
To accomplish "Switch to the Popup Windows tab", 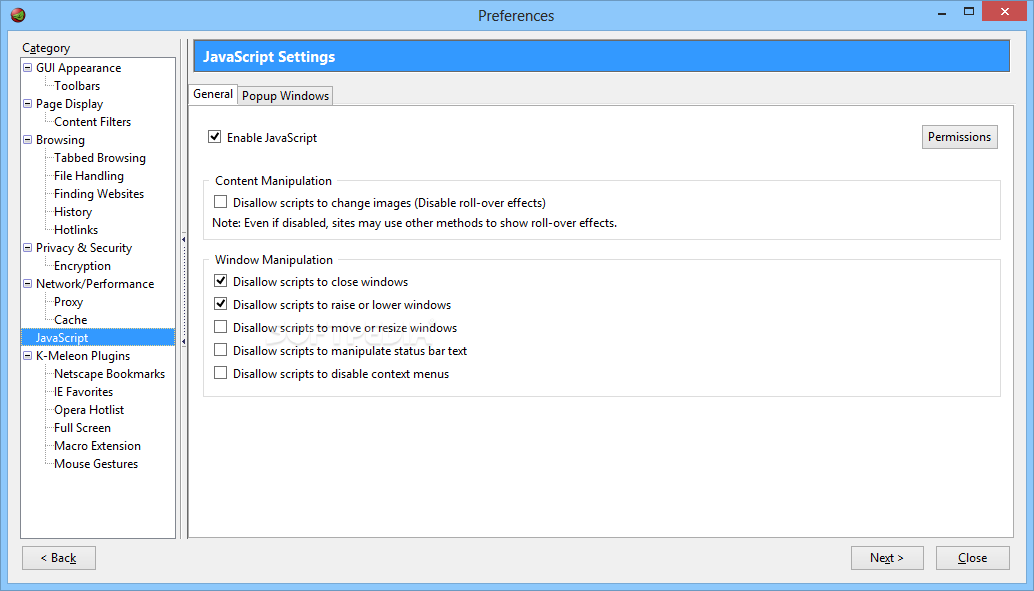I will click(x=286, y=96).
